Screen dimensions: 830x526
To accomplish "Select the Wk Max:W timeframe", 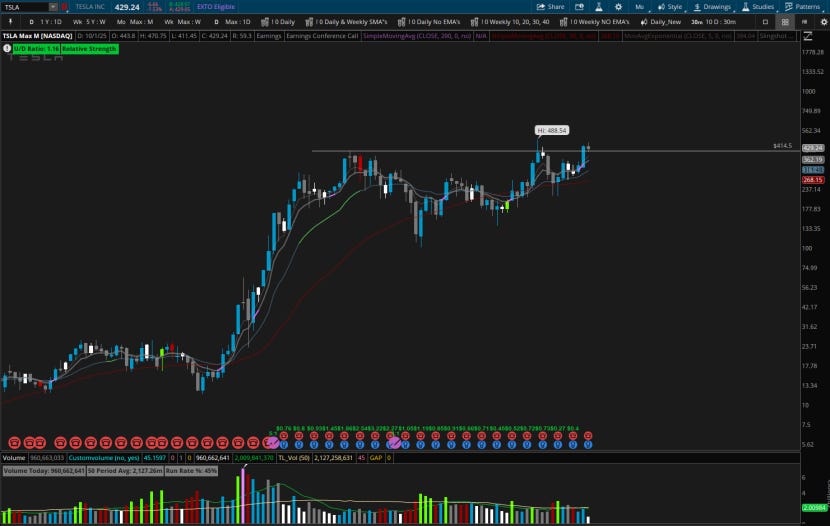I will pyautogui.click(x=183, y=22).
